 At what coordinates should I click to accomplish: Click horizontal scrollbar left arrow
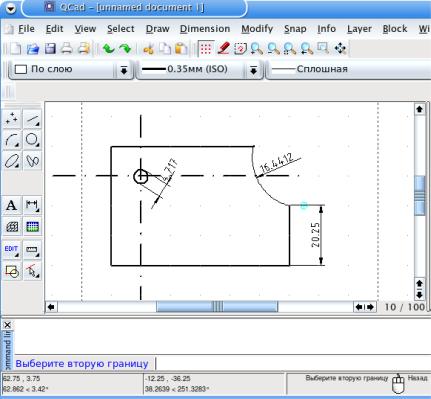coord(51,307)
